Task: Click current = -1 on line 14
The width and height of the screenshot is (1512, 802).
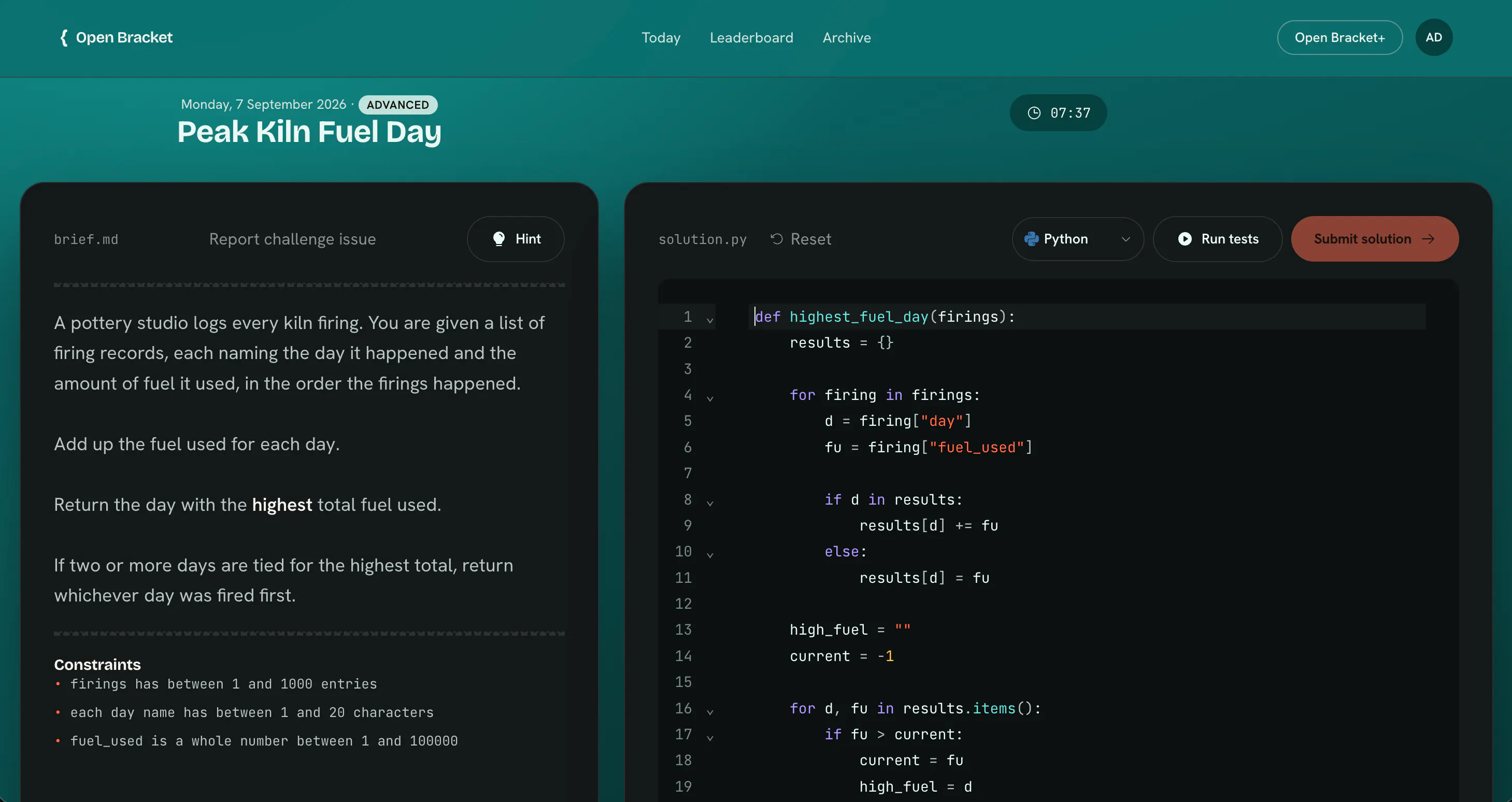Action: [x=841, y=656]
